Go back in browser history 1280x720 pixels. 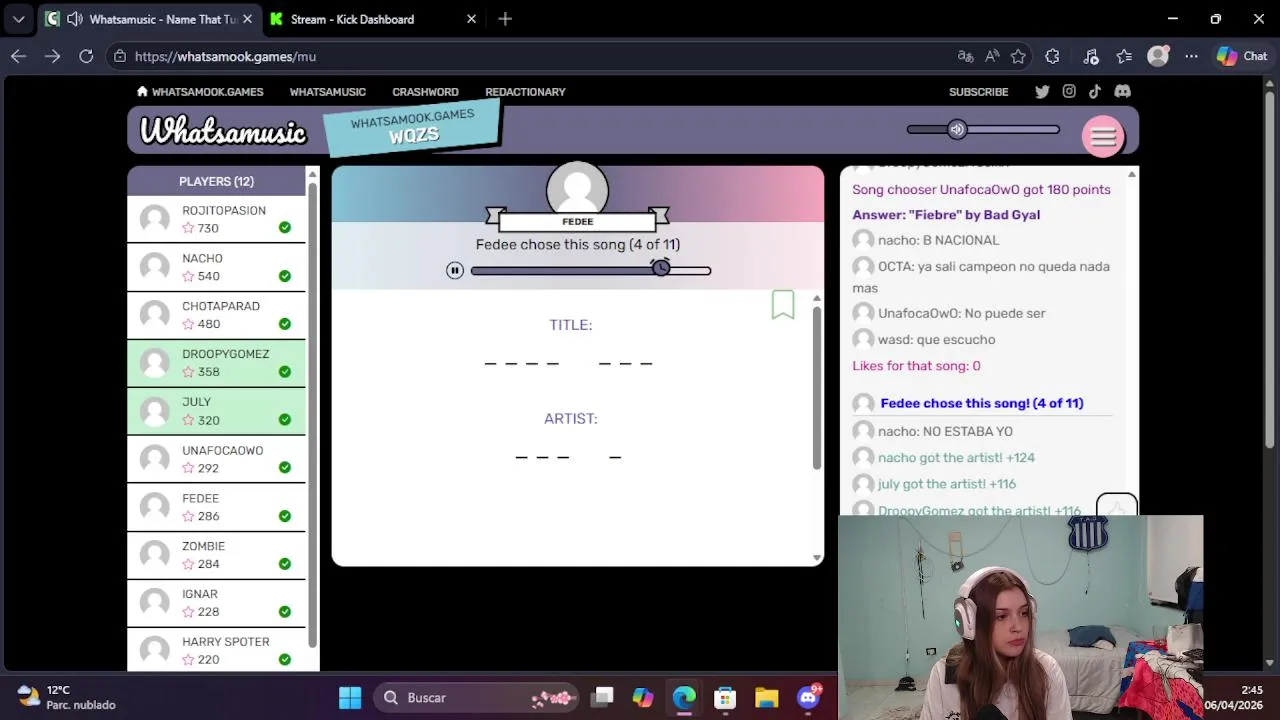coord(18,57)
